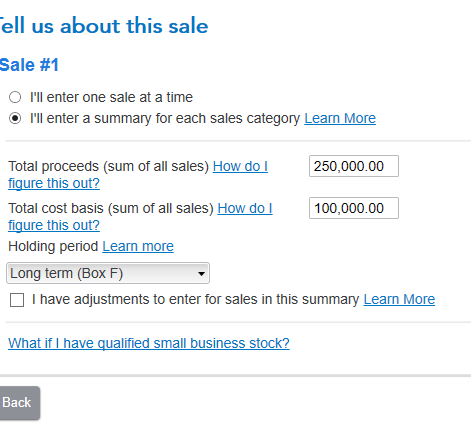Click the Total cost basis input field
This screenshot has width=471, height=425.
[354, 208]
